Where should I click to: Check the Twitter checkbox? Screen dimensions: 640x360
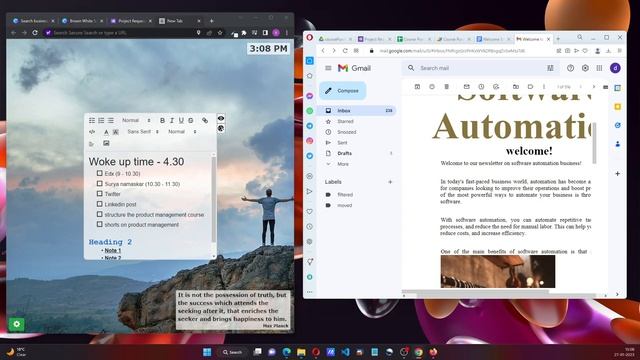coord(100,194)
